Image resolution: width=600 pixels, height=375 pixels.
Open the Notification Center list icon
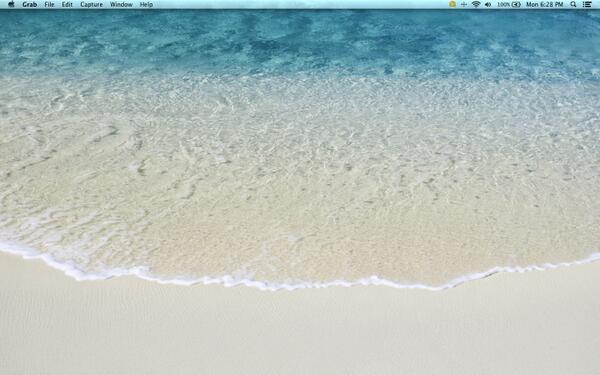(x=587, y=5)
